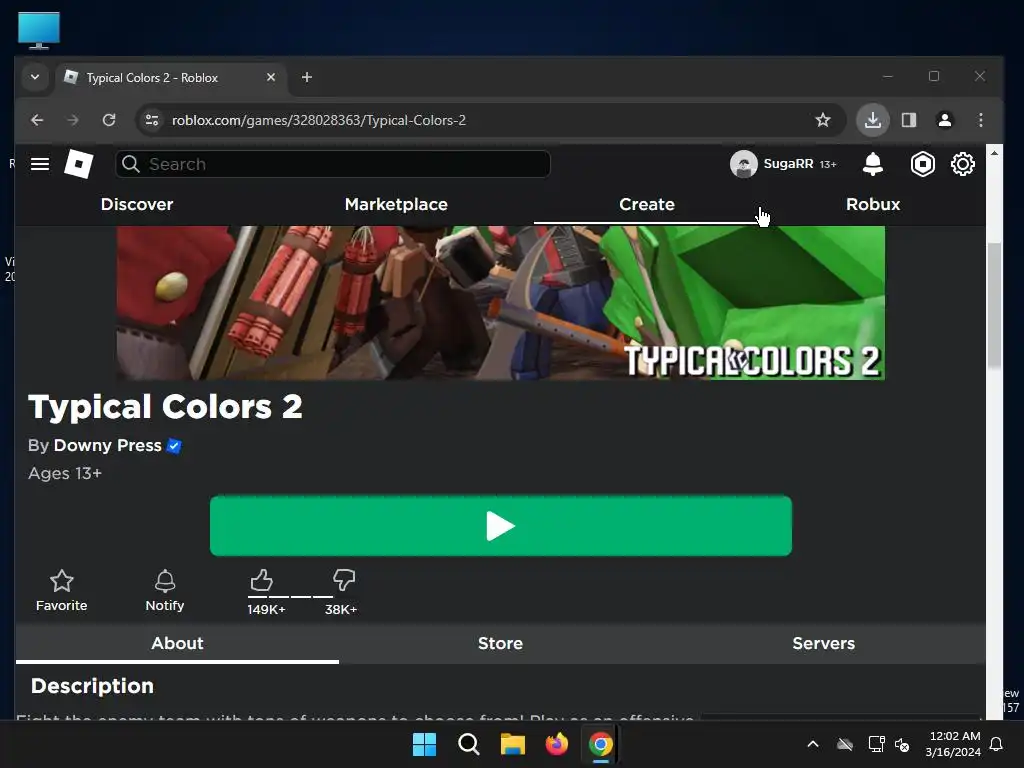
Task: Click the Roblox logo home icon
Action: tap(78, 164)
